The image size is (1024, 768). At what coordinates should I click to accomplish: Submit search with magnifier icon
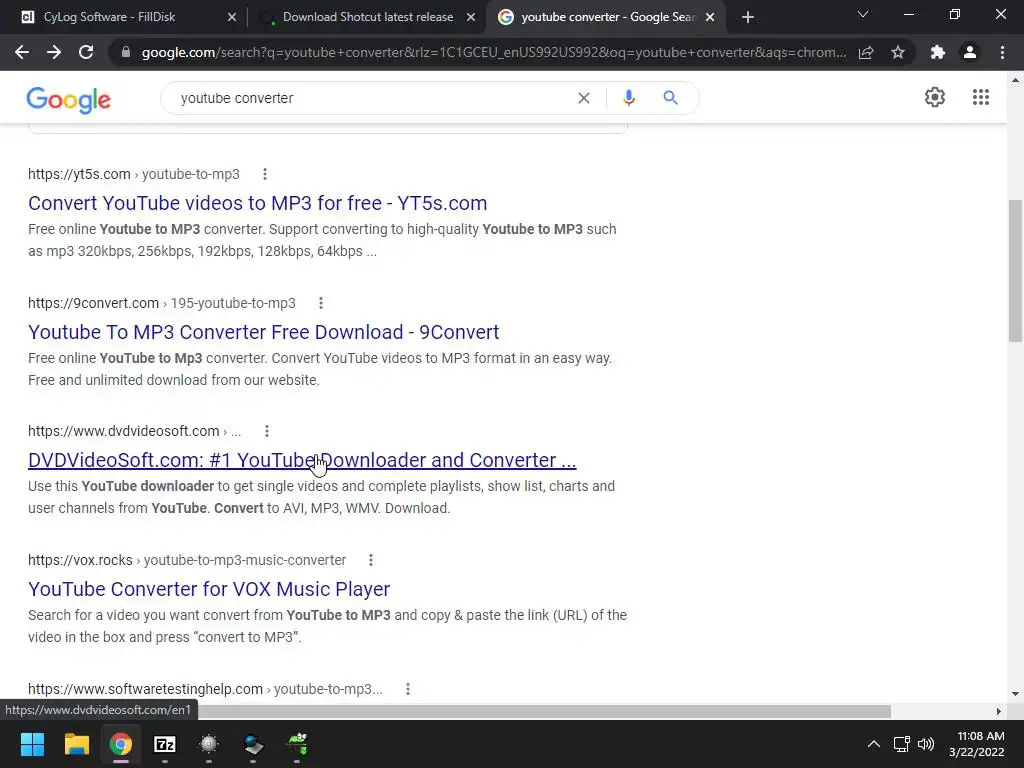670,98
